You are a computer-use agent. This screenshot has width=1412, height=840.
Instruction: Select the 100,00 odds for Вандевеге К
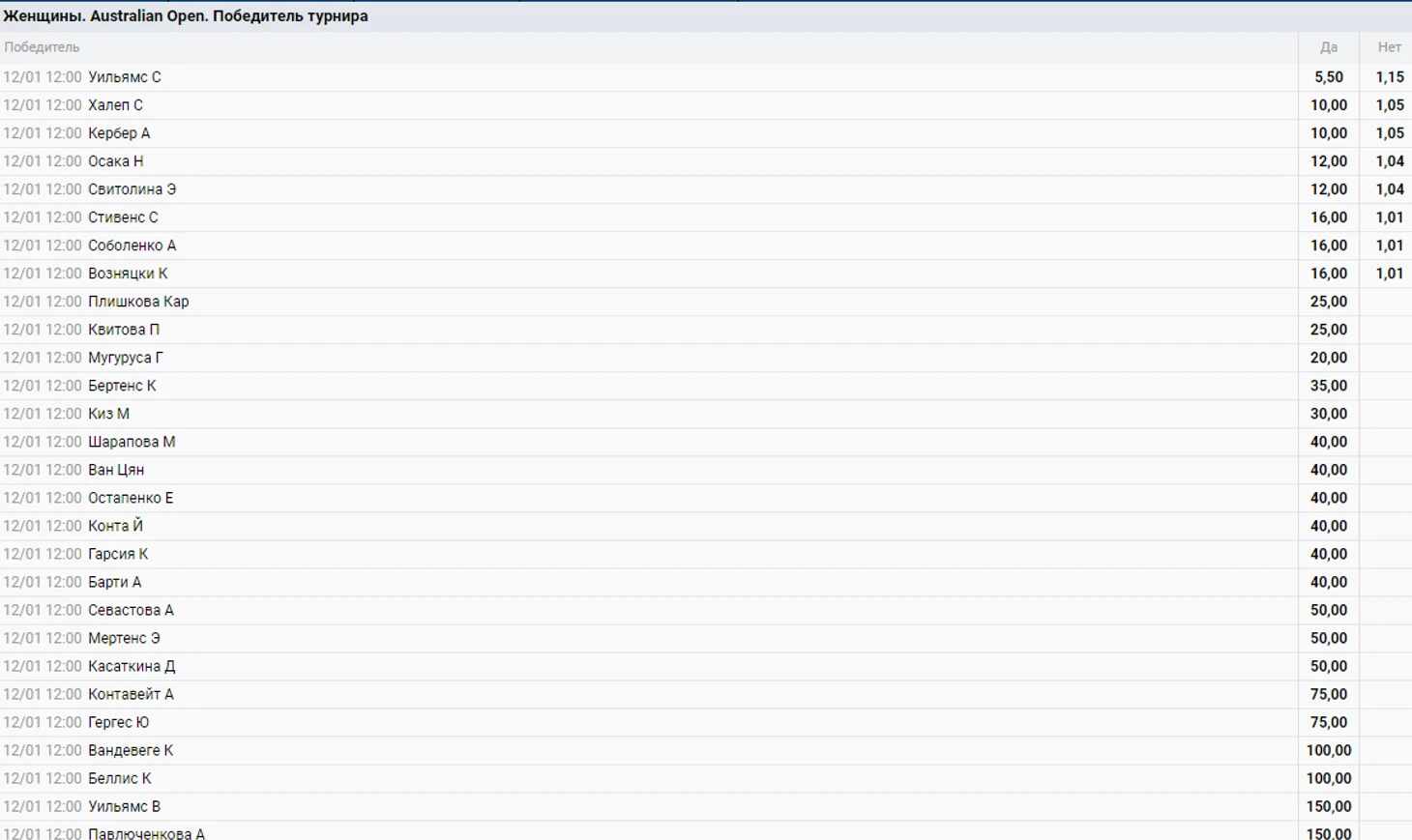pyautogui.click(x=1328, y=750)
